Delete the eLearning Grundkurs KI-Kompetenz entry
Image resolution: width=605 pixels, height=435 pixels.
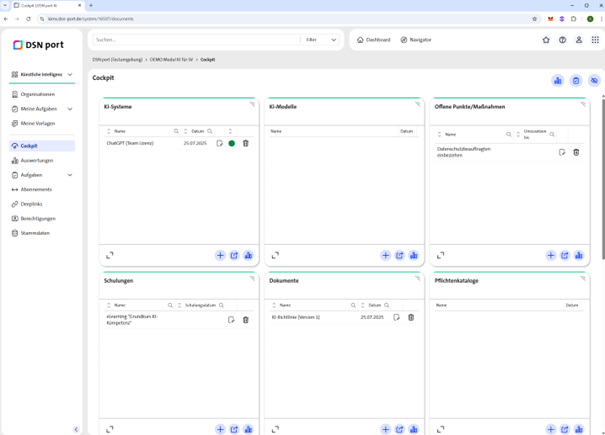tap(246, 320)
